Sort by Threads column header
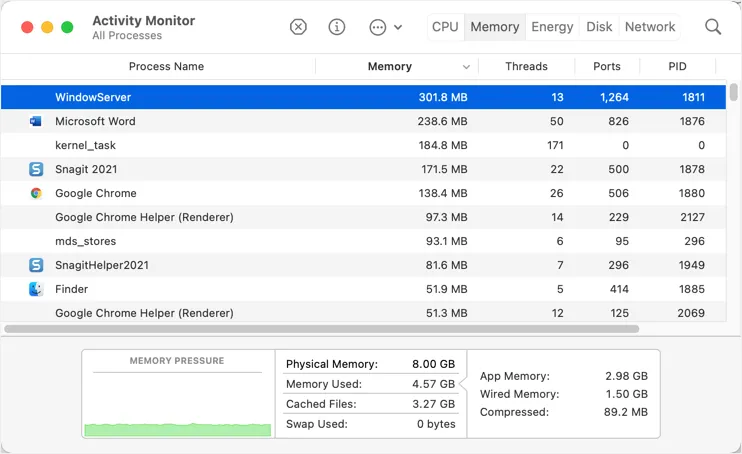 tap(526, 67)
